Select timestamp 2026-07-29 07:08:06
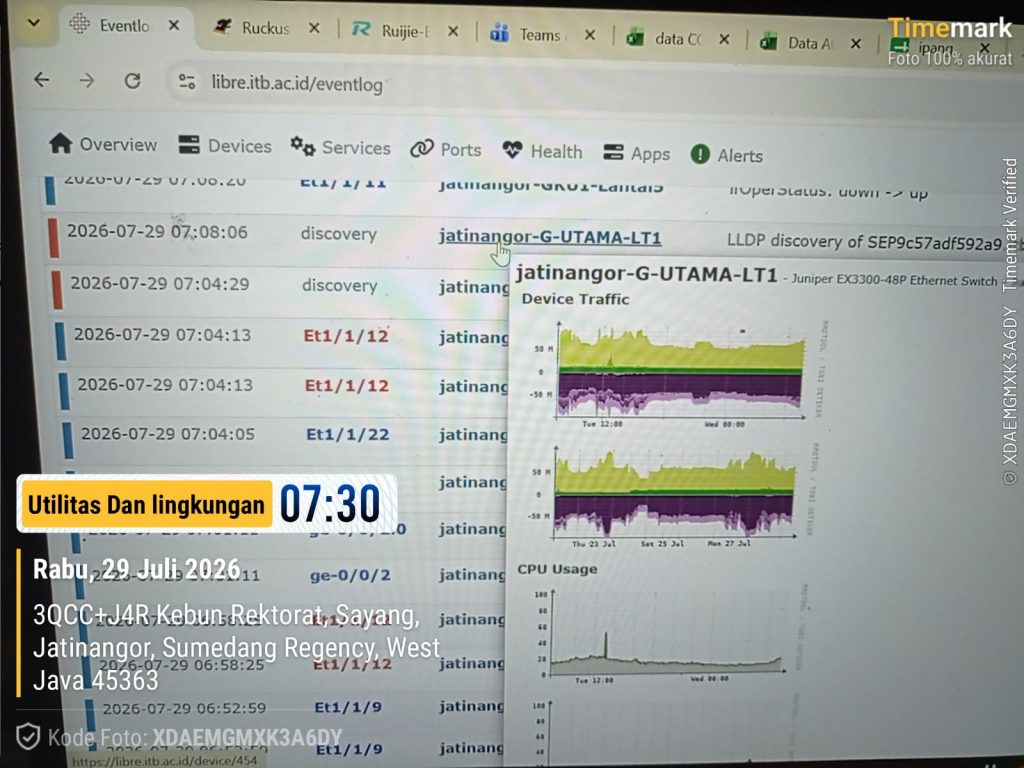 pyautogui.click(x=157, y=232)
